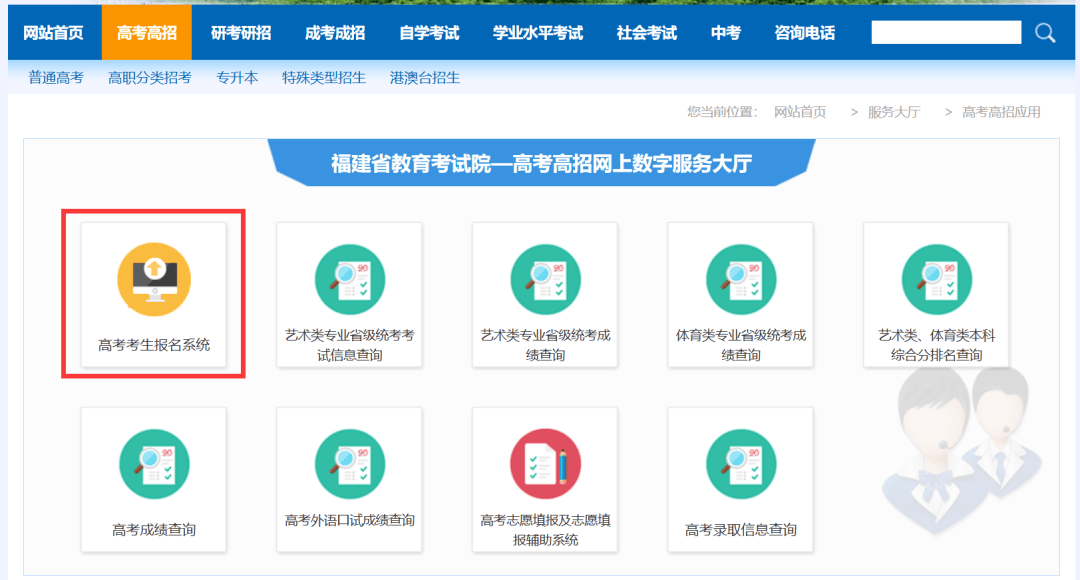Click the search input field
The image size is (1080, 580).
tap(946, 33)
